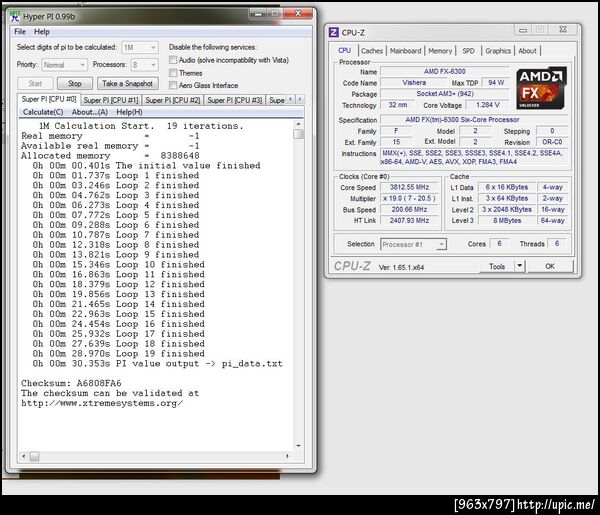Click the Vishera code name field
Image resolution: width=600 pixels, height=515 pixels.
(414, 83)
